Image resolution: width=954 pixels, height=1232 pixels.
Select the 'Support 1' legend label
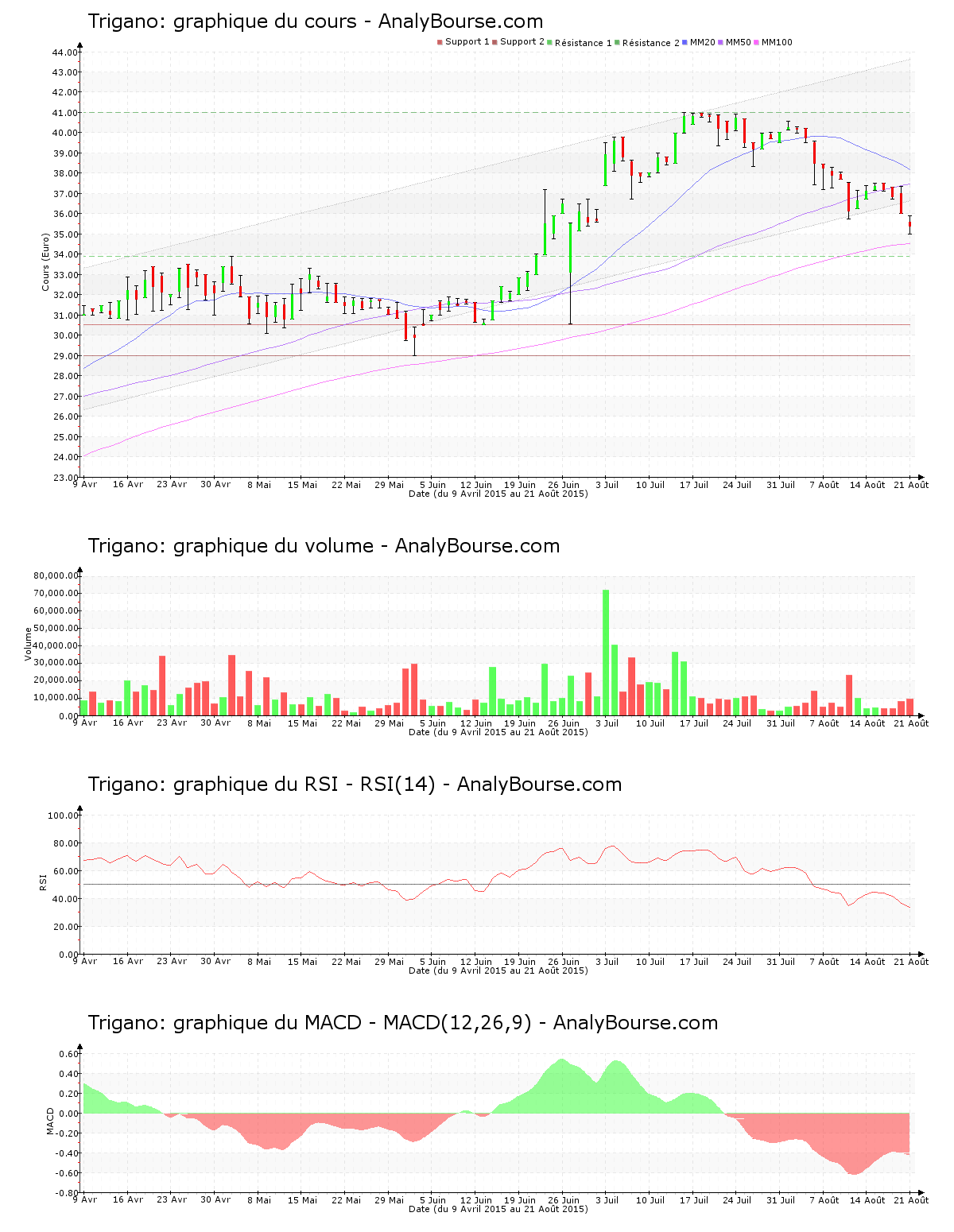click(467, 42)
